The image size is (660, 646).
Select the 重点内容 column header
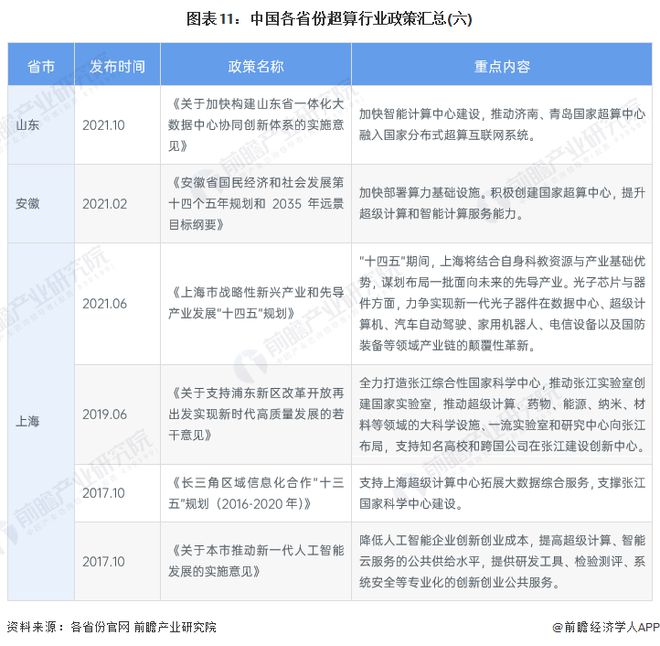pyautogui.click(x=502, y=66)
